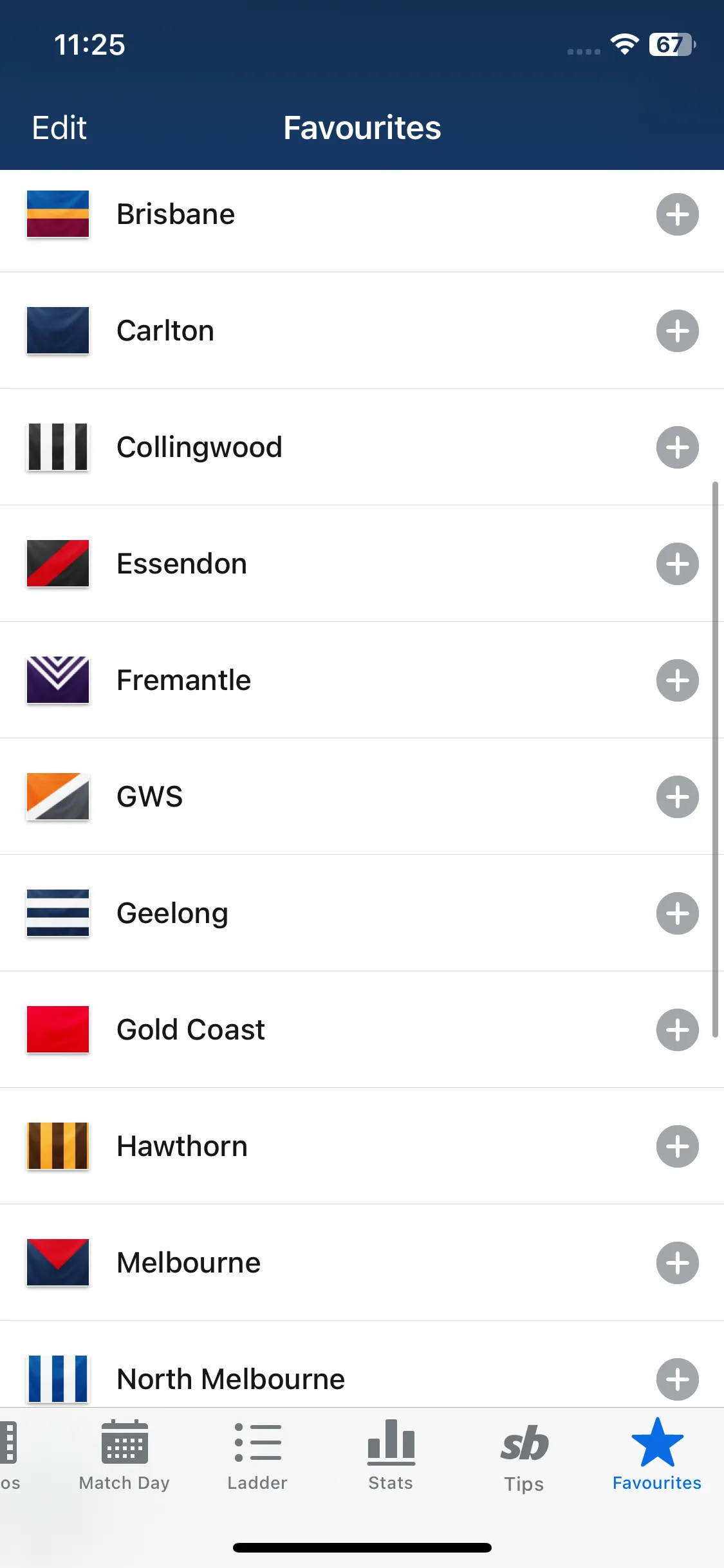Tap the plus icon for GWS
Screen dimensions: 724x1568
[677, 797]
